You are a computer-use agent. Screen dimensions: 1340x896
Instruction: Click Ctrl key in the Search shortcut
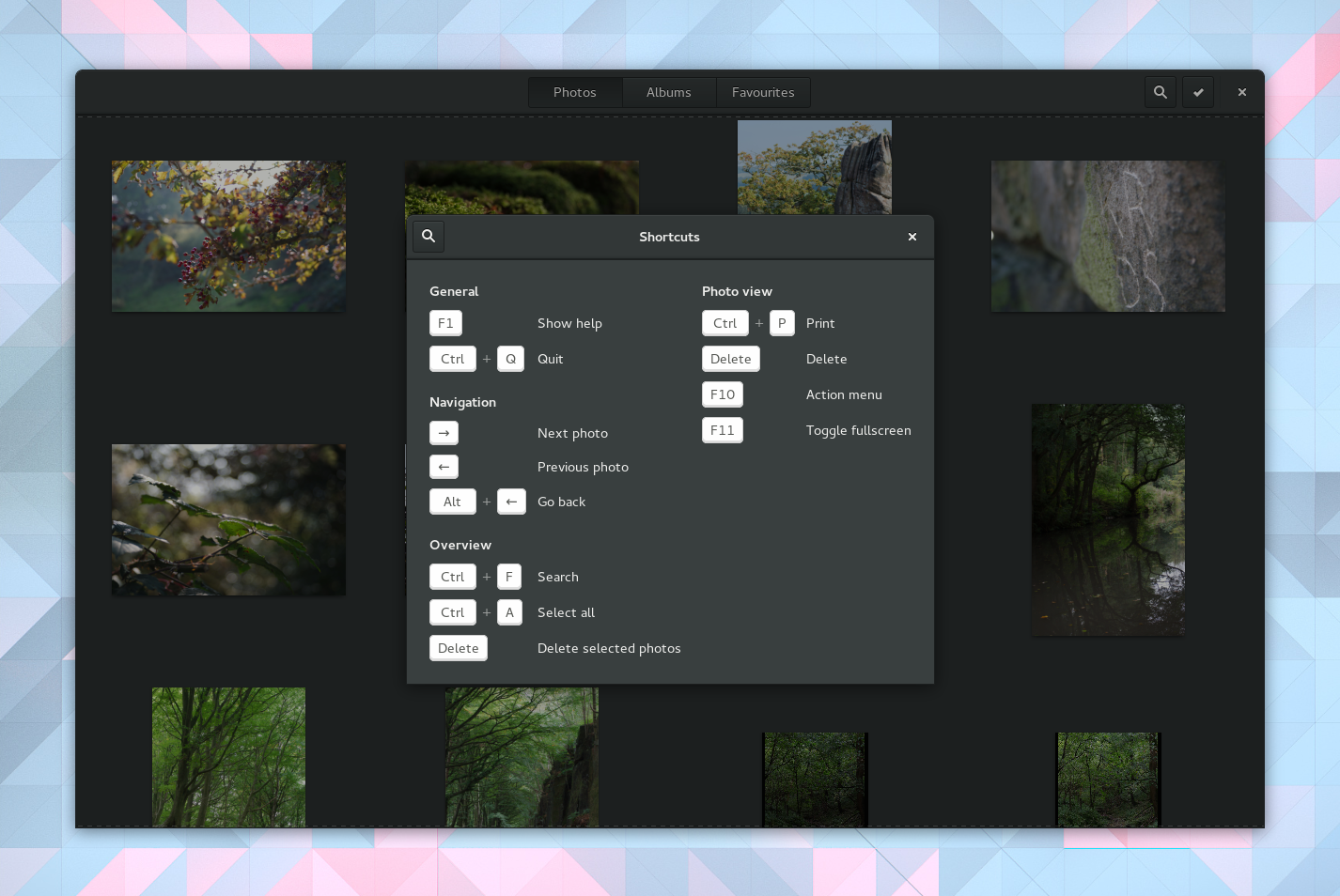[x=453, y=577]
